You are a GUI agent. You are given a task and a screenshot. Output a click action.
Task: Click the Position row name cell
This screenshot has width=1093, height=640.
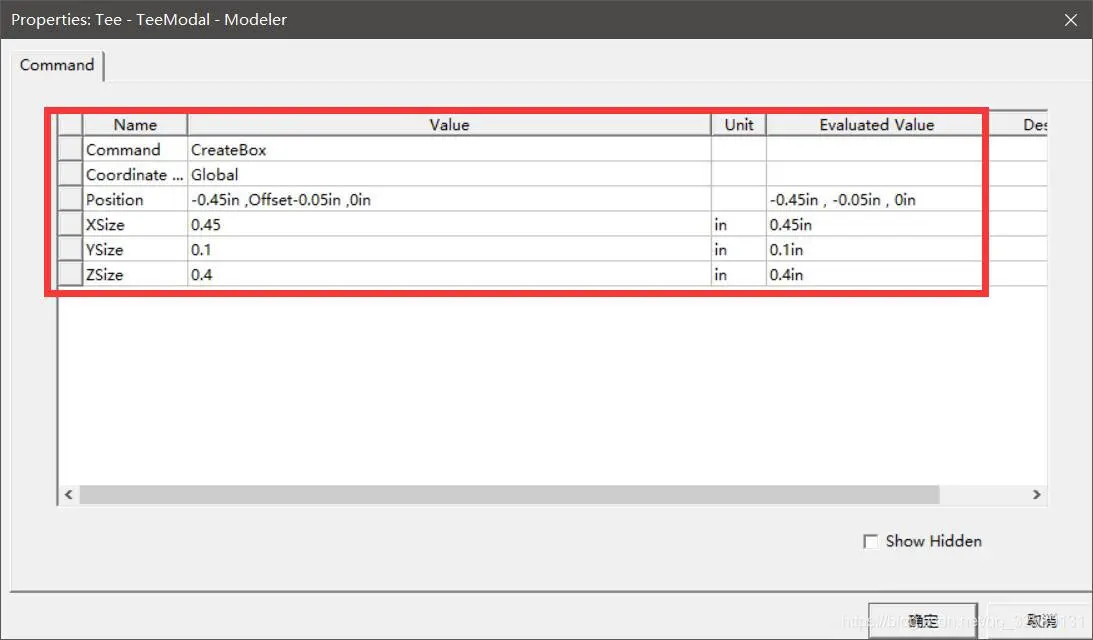(x=135, y=199)
